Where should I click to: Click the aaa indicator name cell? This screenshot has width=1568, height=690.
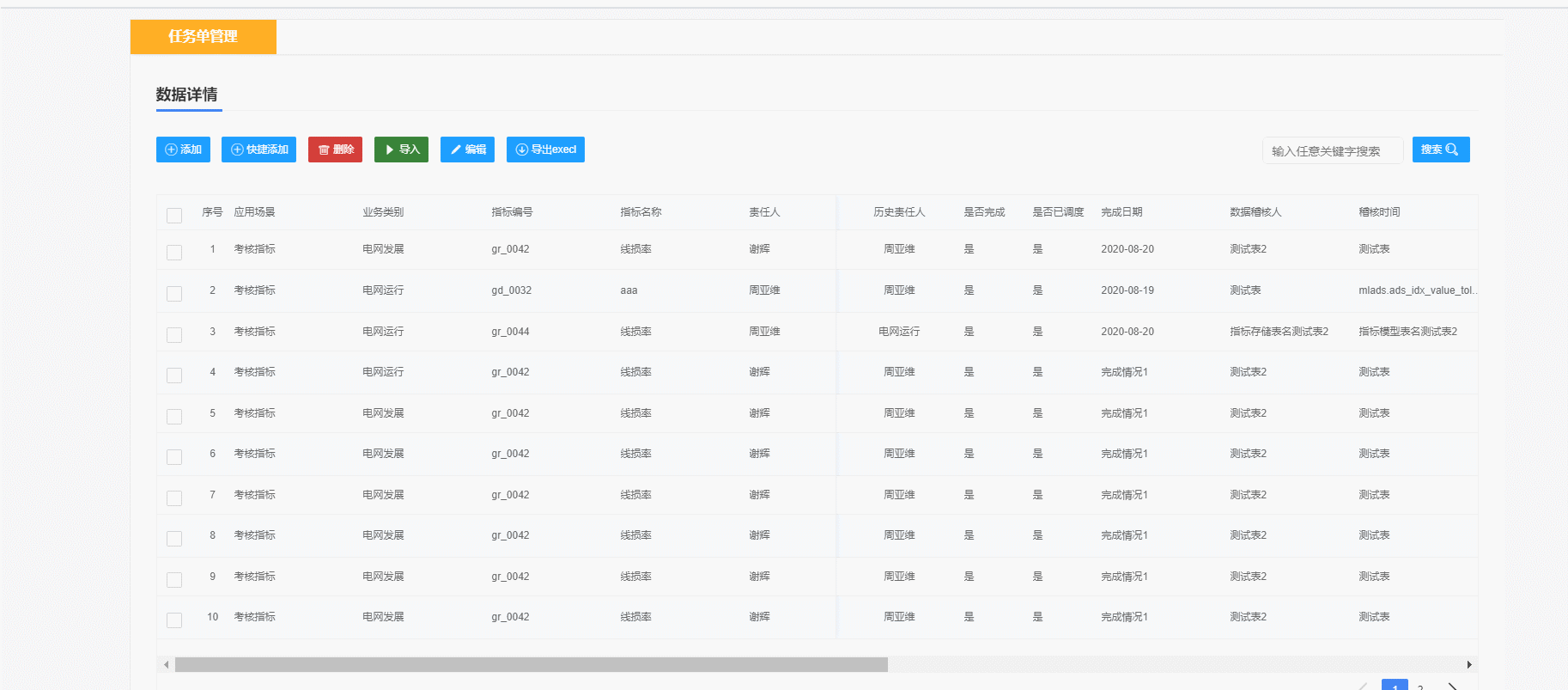[629, 290]
